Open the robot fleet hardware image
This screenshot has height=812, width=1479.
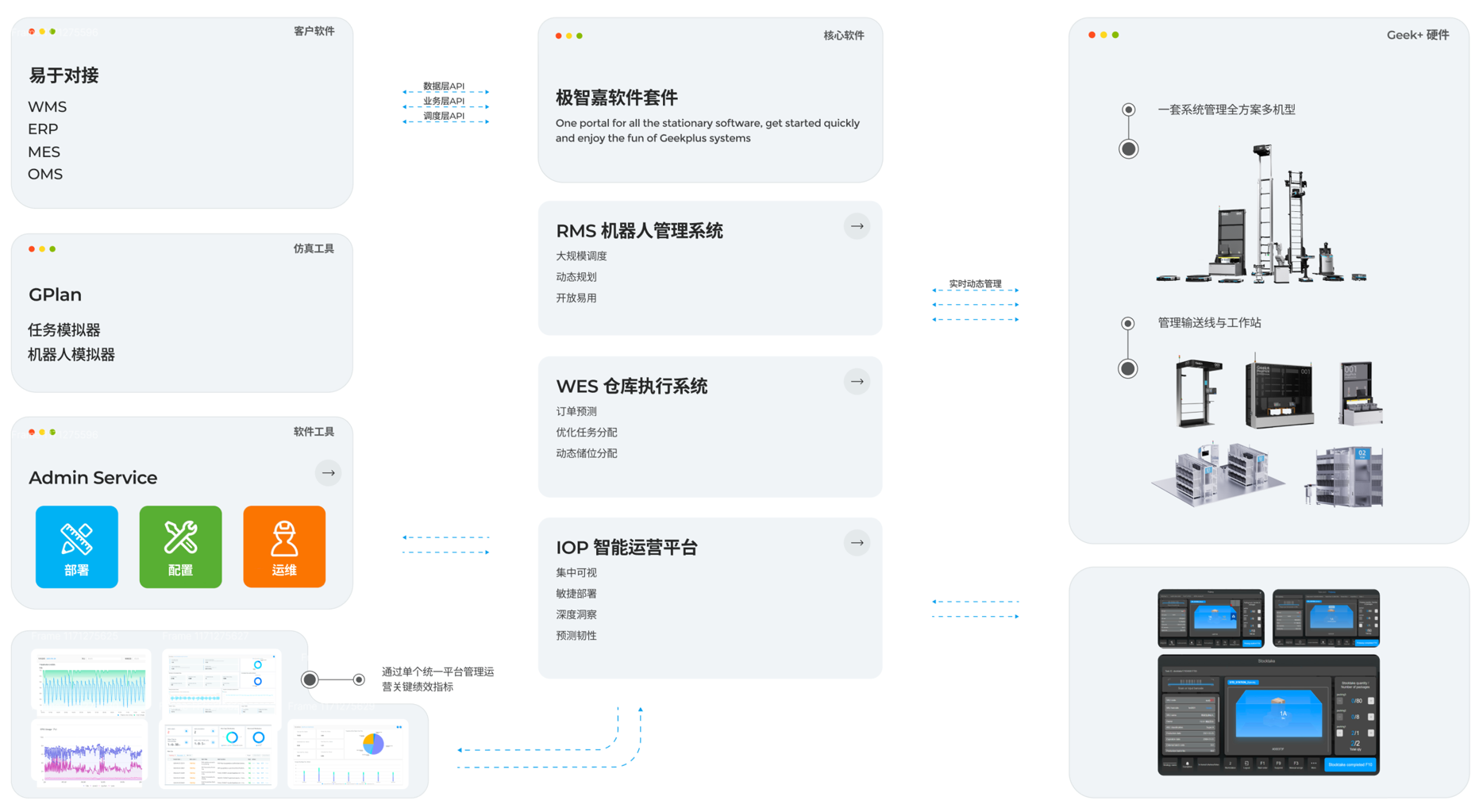pyautogui.click(x=1261, y=214)
